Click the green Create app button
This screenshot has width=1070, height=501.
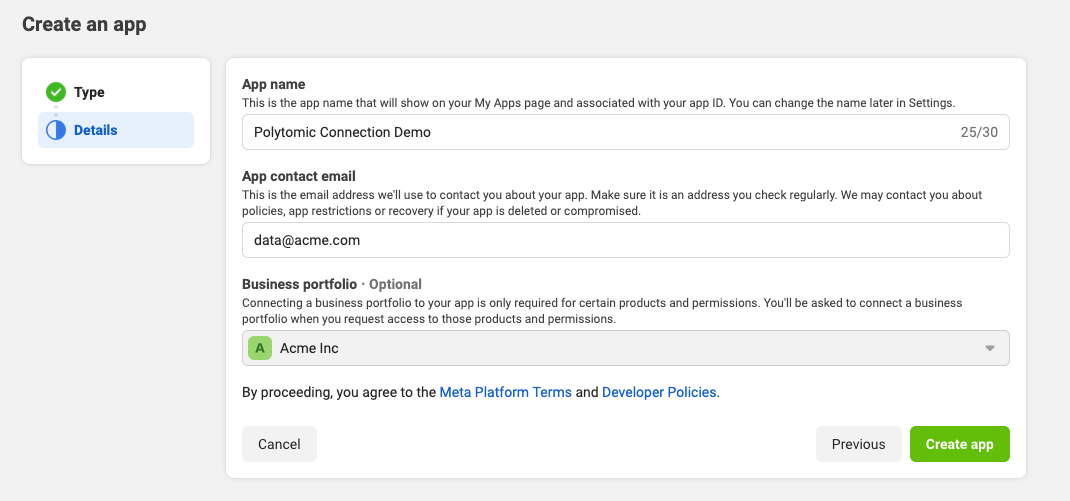point(959,444)
